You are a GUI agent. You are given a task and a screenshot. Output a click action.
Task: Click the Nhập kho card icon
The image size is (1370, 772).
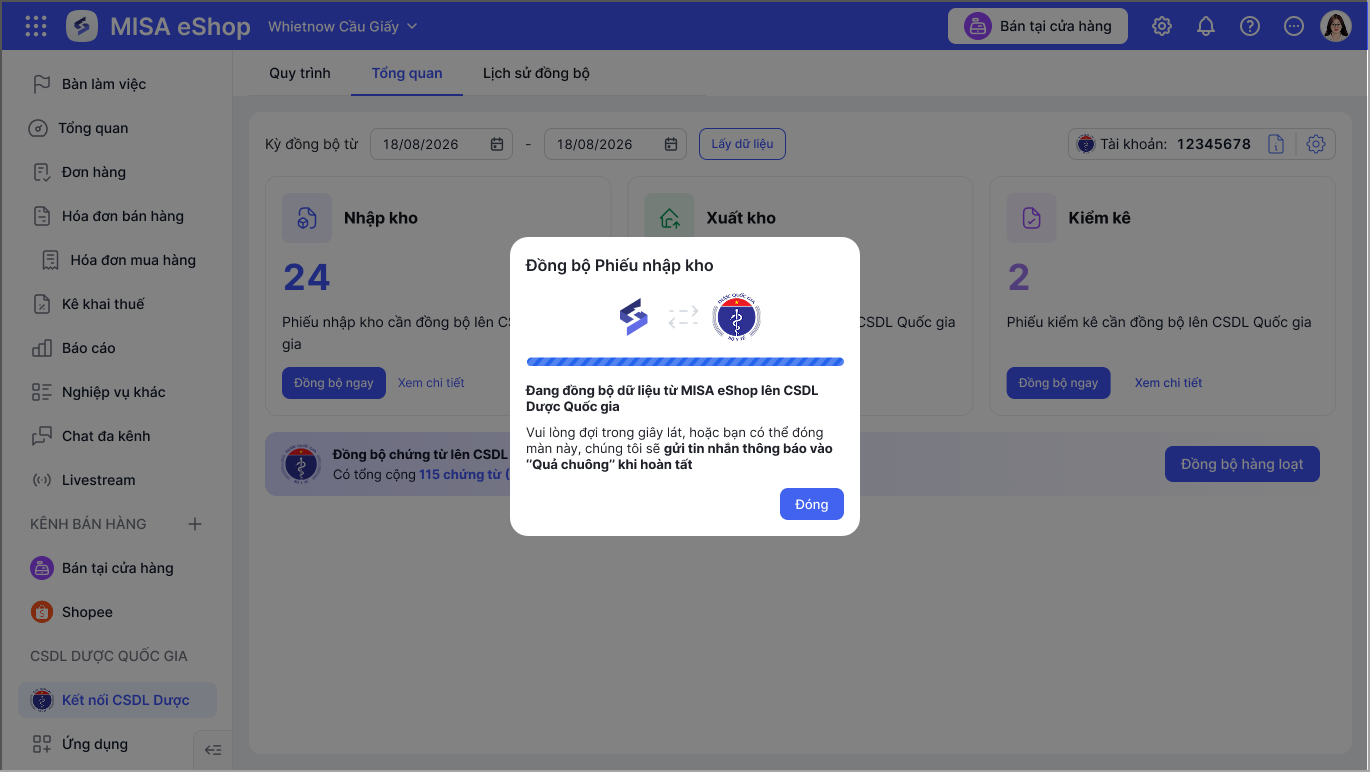(x=307, y=218)
